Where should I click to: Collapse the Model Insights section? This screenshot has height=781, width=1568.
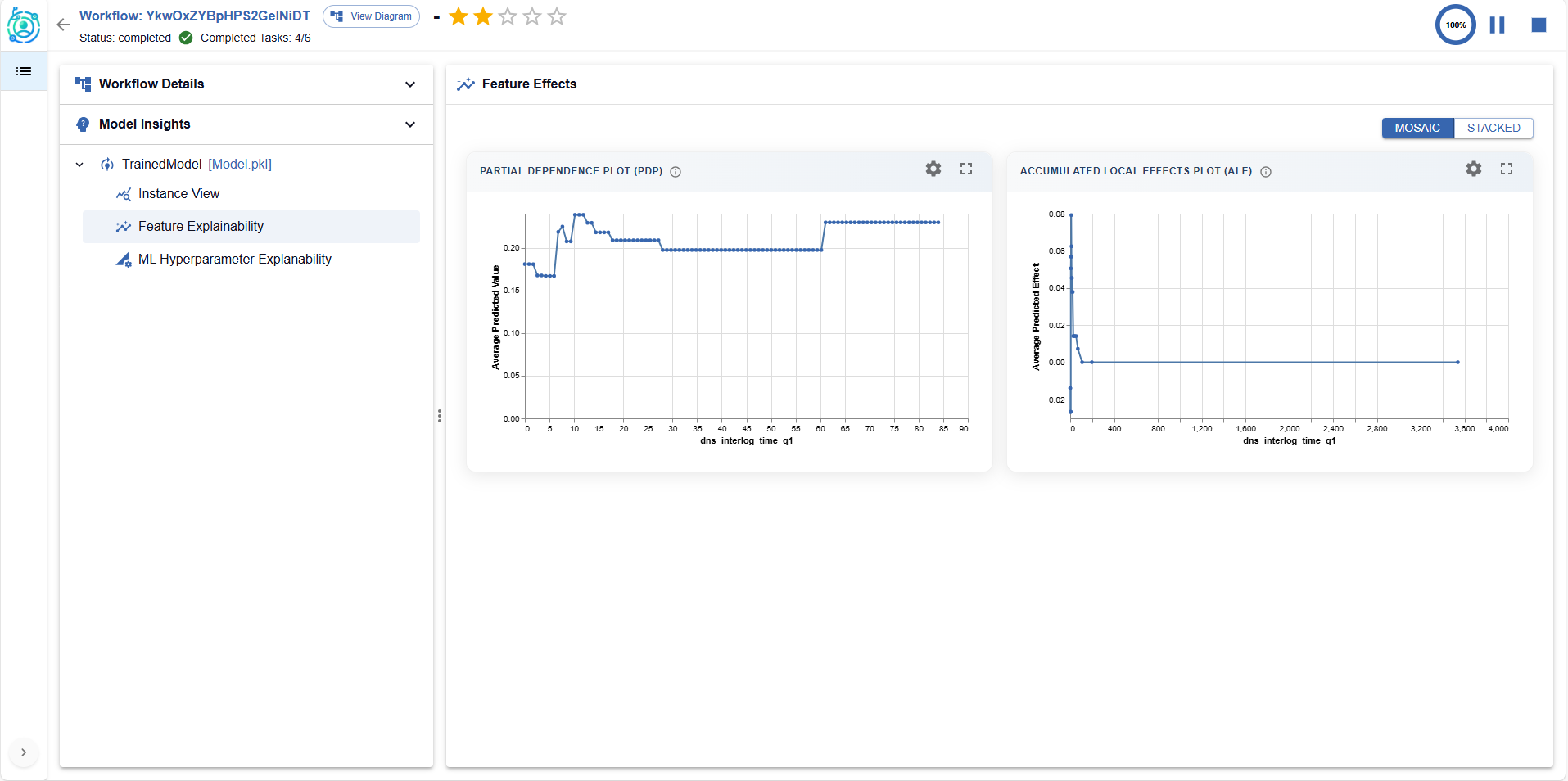click(x=410, y=124)
